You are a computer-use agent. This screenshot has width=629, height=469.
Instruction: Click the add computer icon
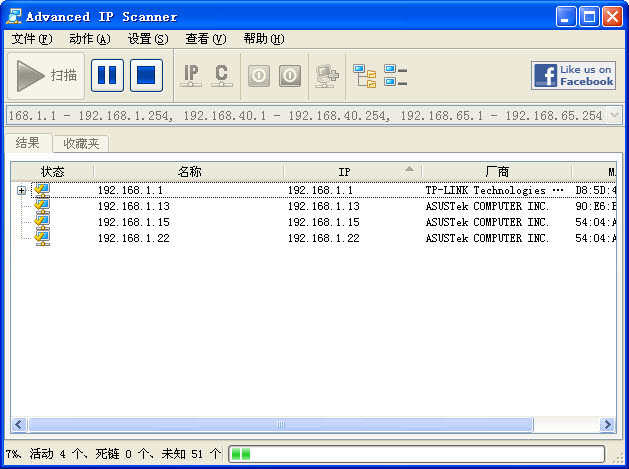327,76
